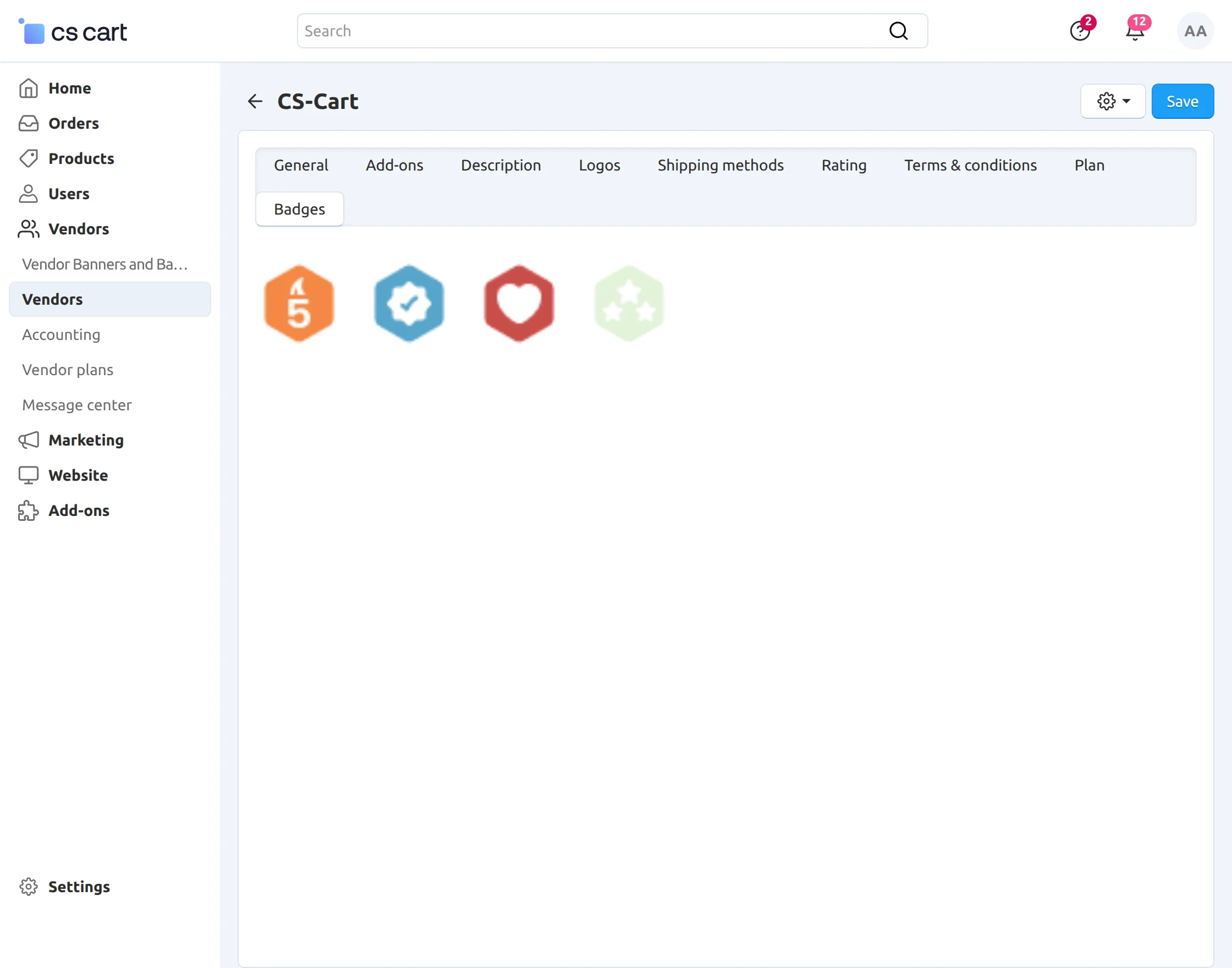This screenshot has width=1232, height=968.
Task: Collapse the Vendors sidebar section
Action: pyautogui.click(x=78, y=229)
